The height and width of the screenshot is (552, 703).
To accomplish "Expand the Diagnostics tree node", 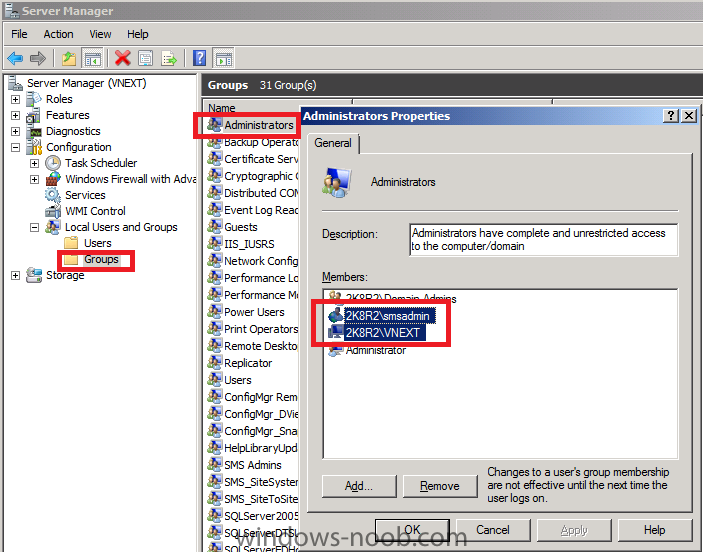I will coord(15,131).
